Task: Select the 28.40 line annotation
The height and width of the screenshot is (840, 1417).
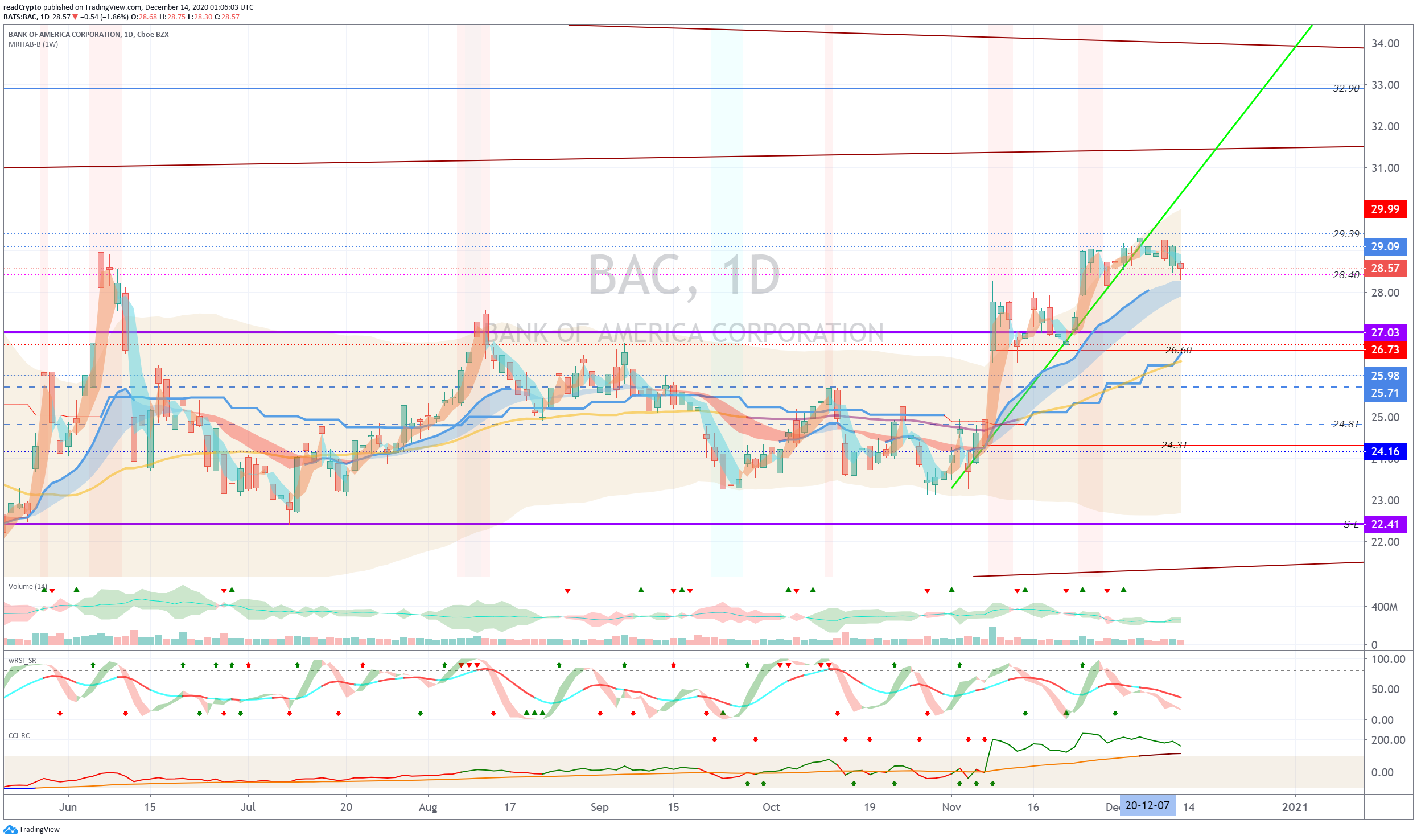Action: [1346, 275]
